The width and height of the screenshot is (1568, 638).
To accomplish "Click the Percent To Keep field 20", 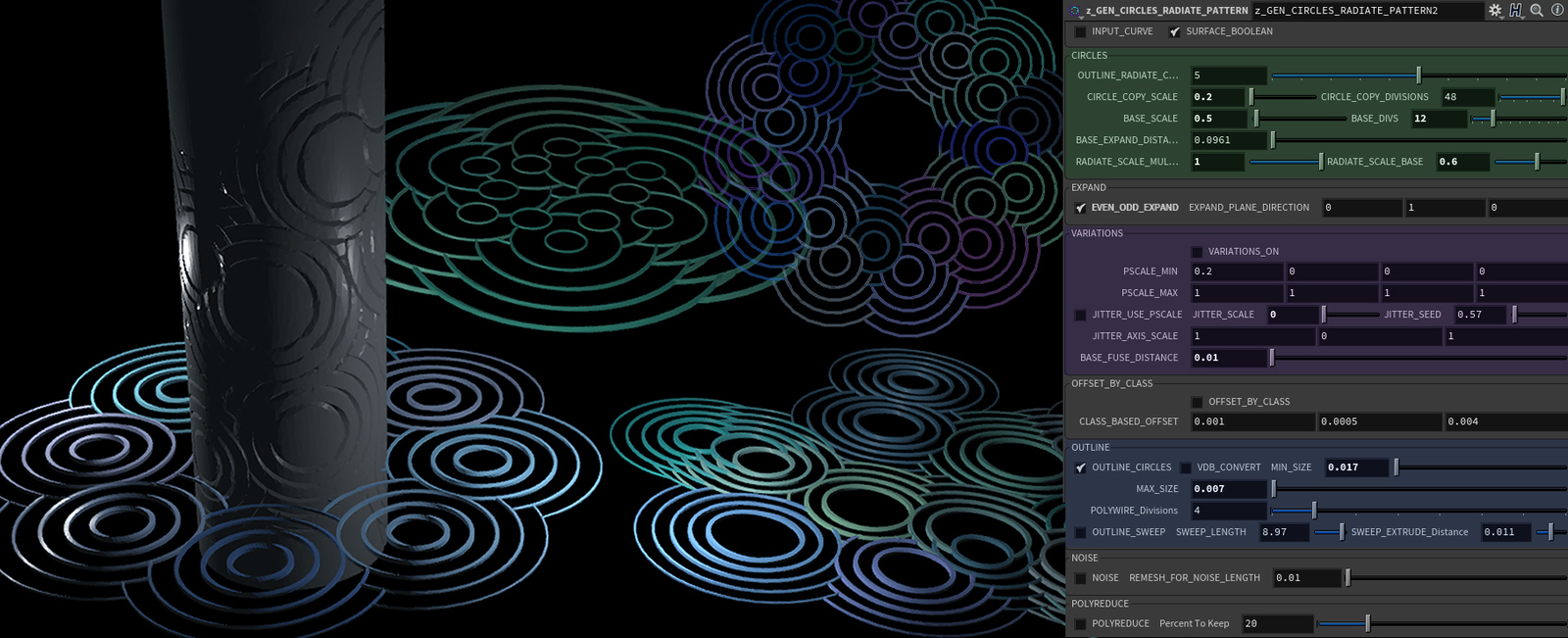I will pyautogui.click(x=1278, y=623).
